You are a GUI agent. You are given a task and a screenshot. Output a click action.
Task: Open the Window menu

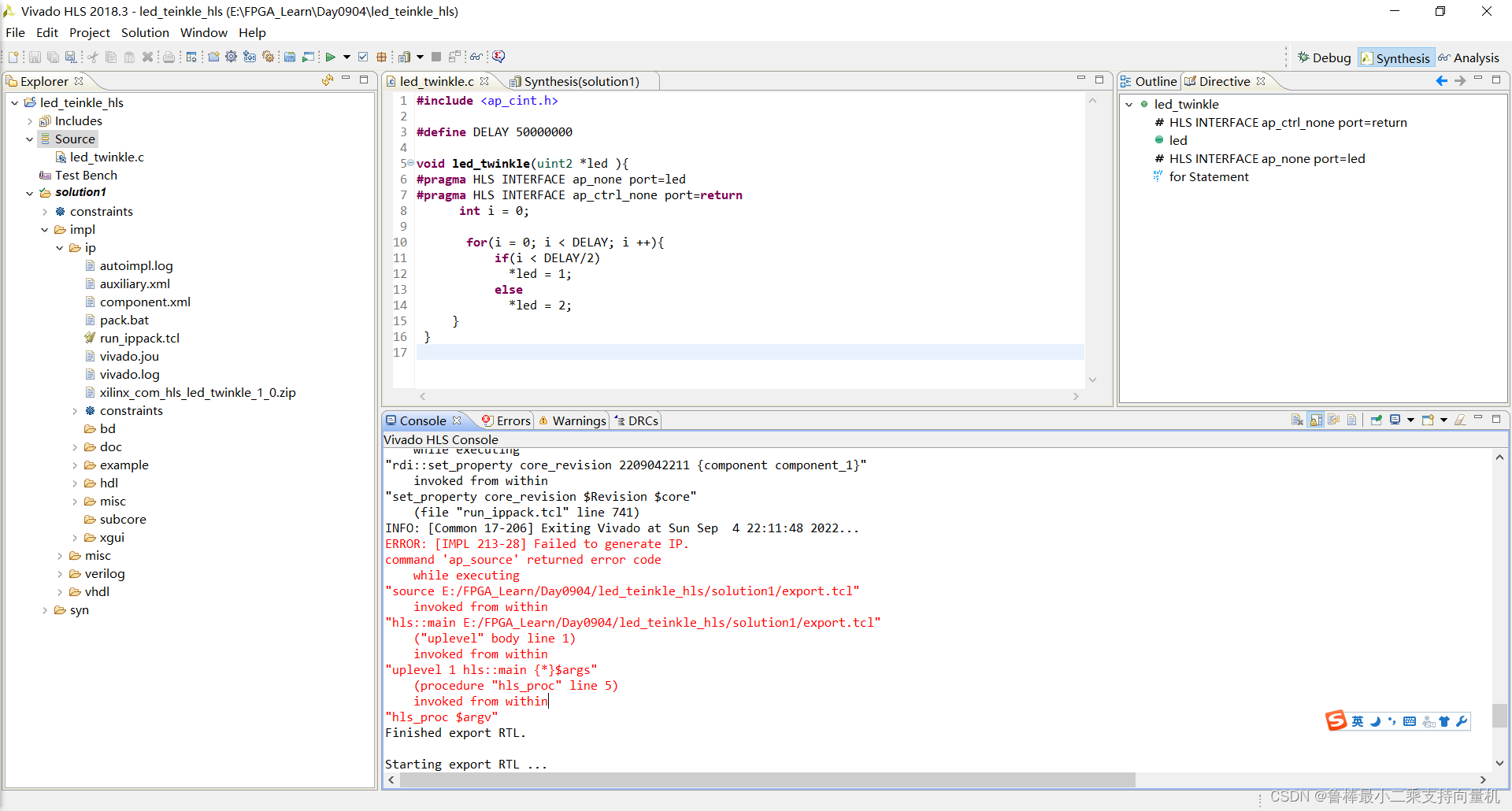[x=203, y=32]
